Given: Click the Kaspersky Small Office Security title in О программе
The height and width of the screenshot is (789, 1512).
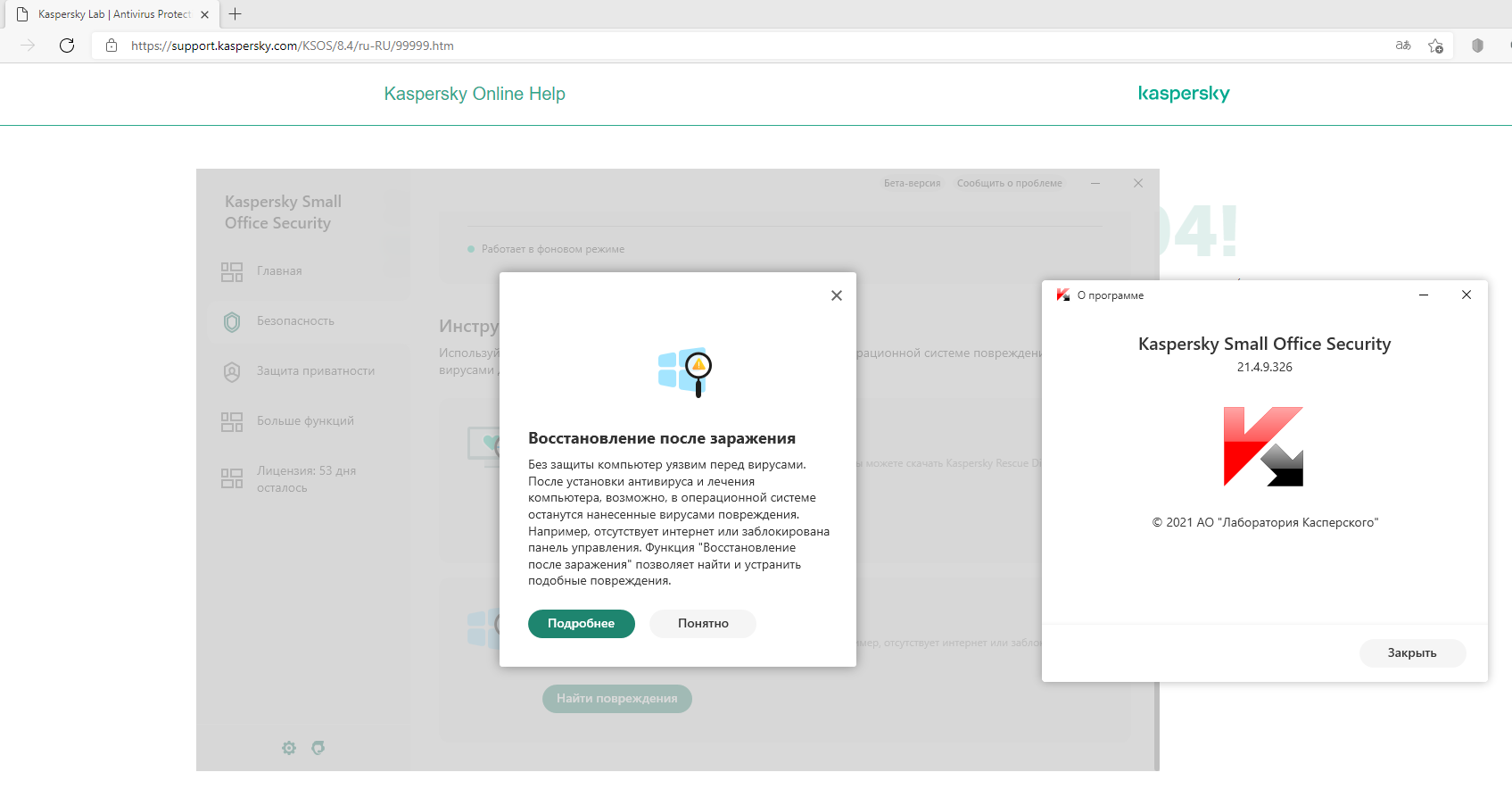Looking at the screenshot, I should (x=1264, y=344).
